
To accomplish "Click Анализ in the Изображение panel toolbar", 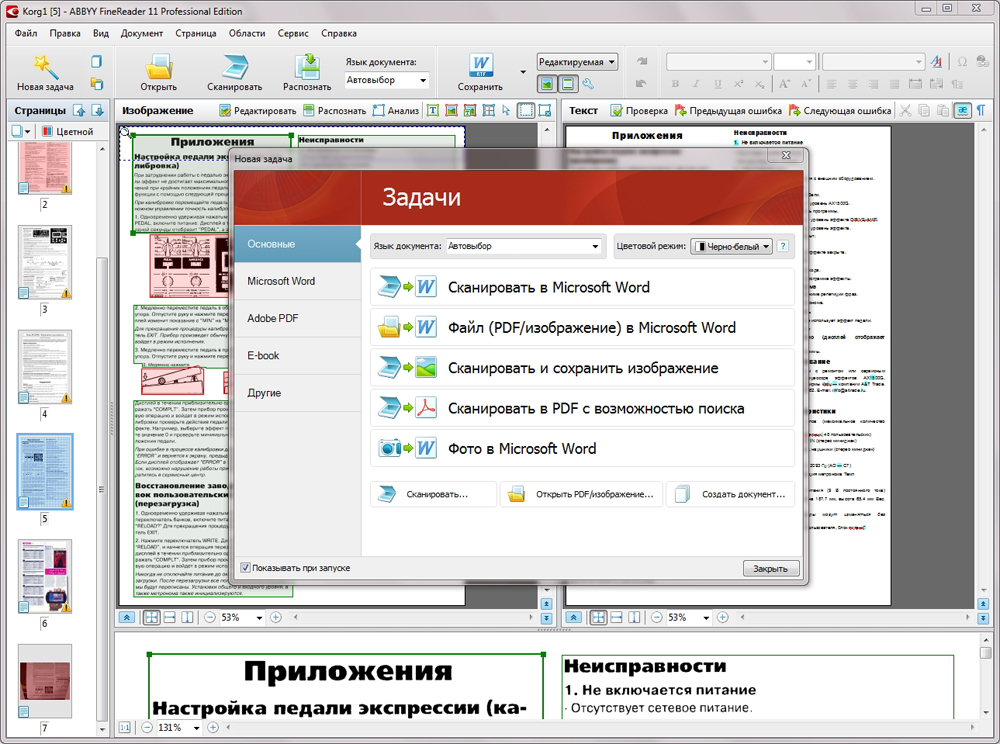I will pyautogui.click(x=396, y=111).
